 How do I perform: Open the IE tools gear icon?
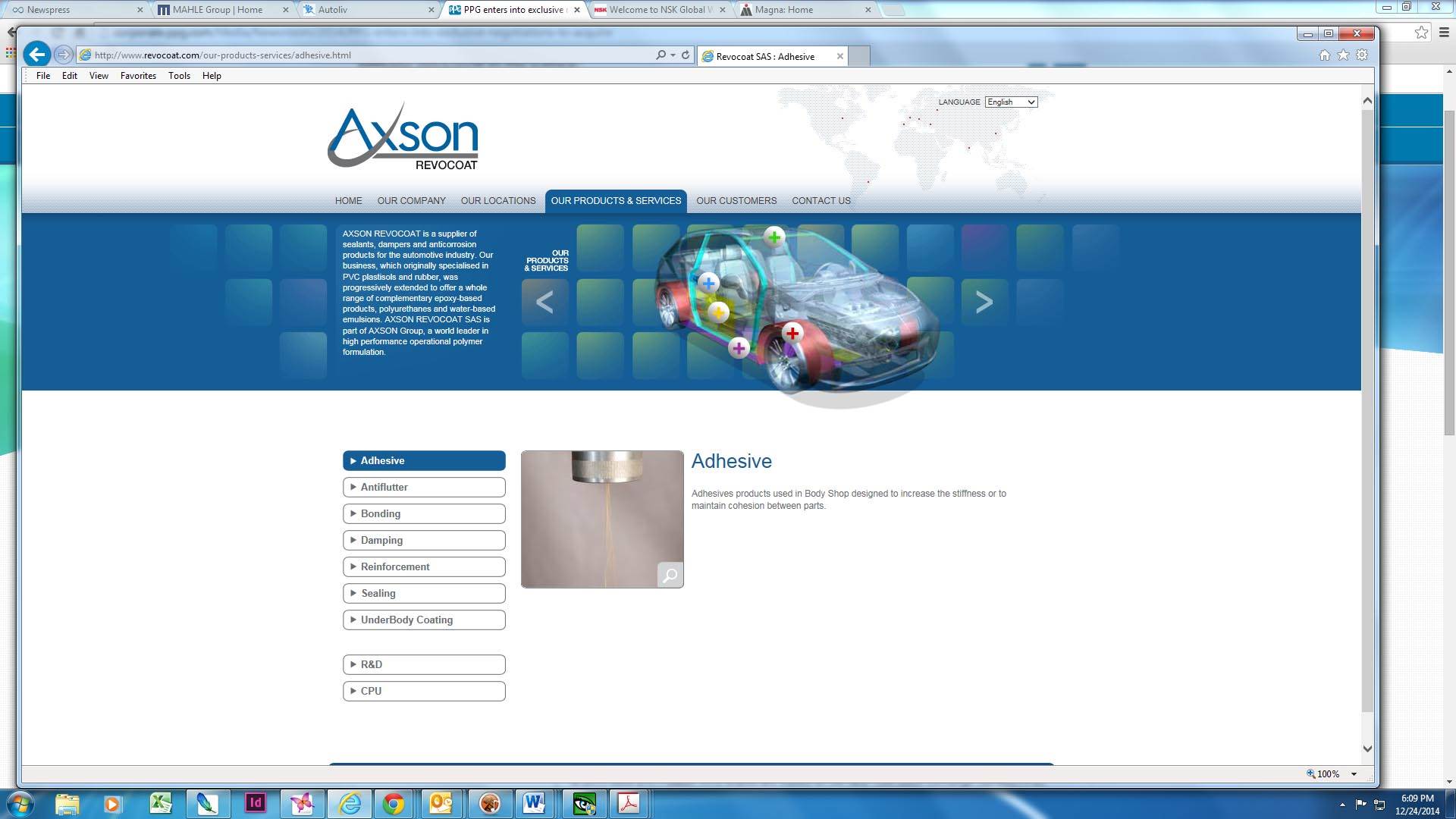coord(1362,55)
